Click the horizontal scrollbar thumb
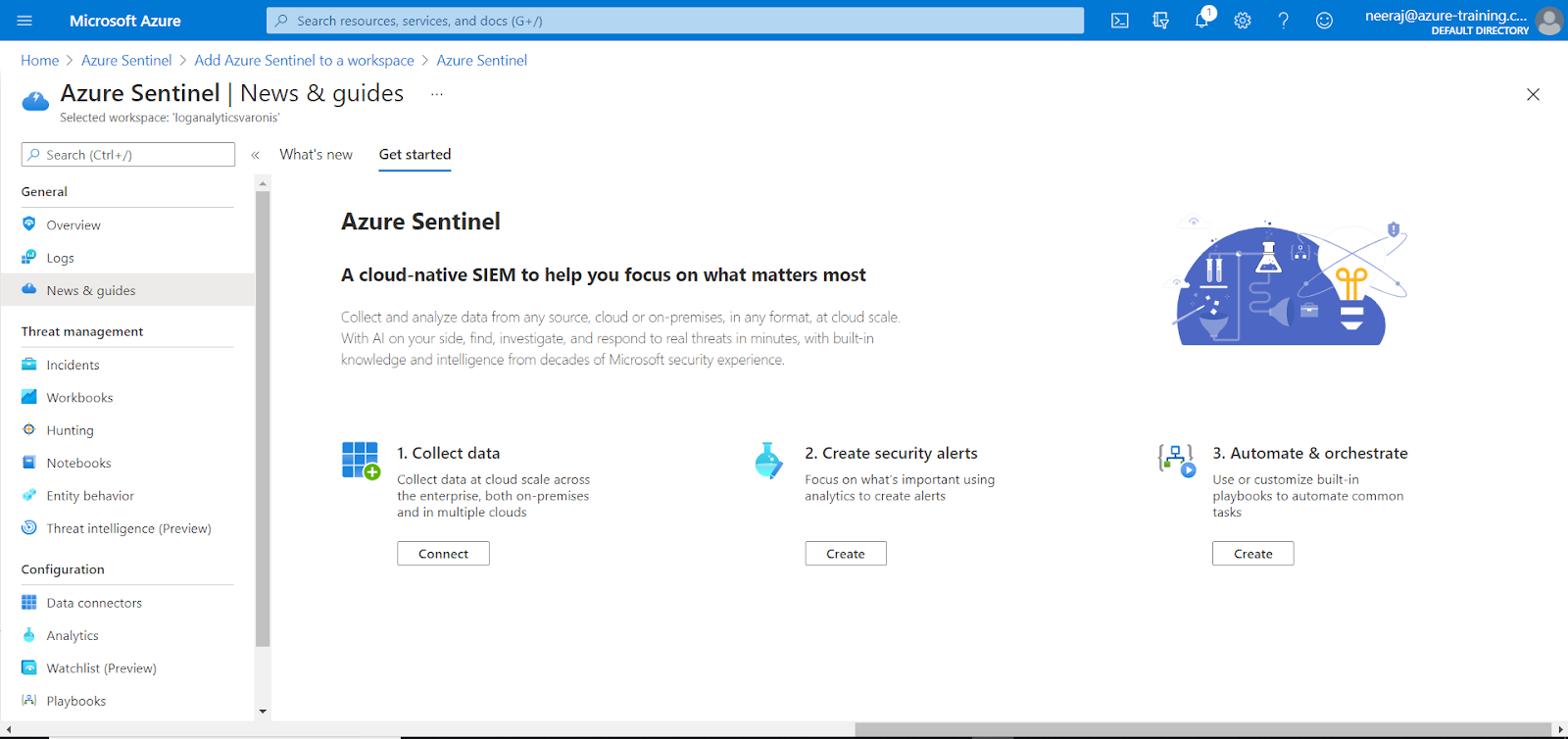Screen dimensions: 1568x739 click(x=1202, y=729)
